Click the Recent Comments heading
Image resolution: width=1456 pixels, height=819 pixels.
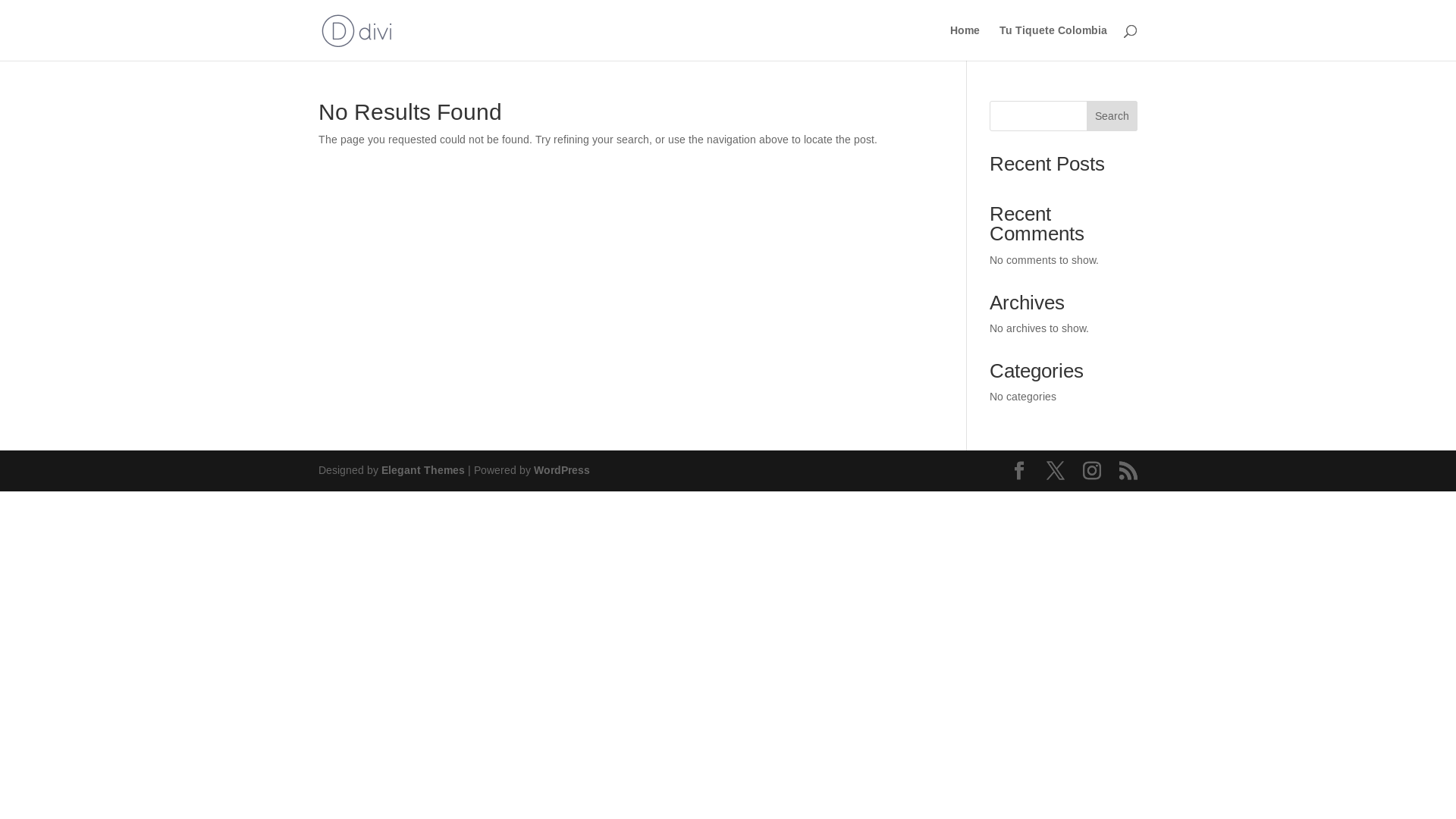1037,224
